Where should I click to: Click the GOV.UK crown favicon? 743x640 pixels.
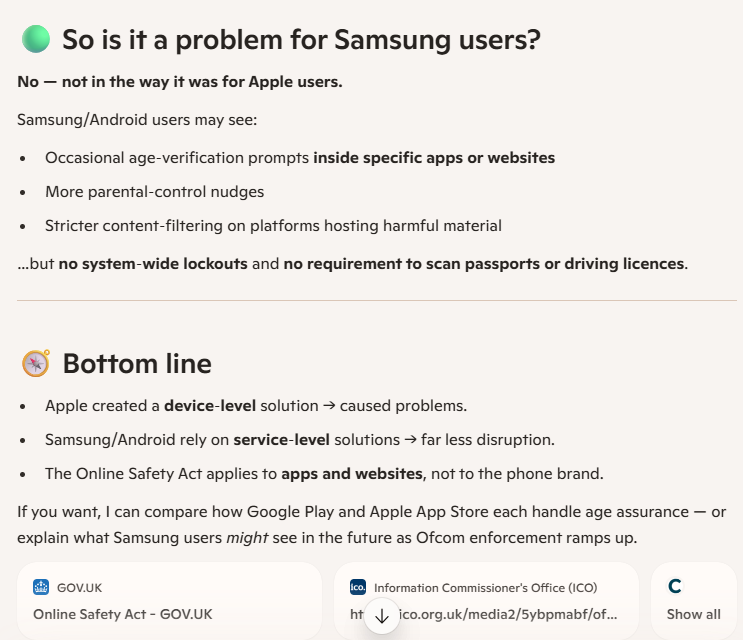[x=41, y=587]
